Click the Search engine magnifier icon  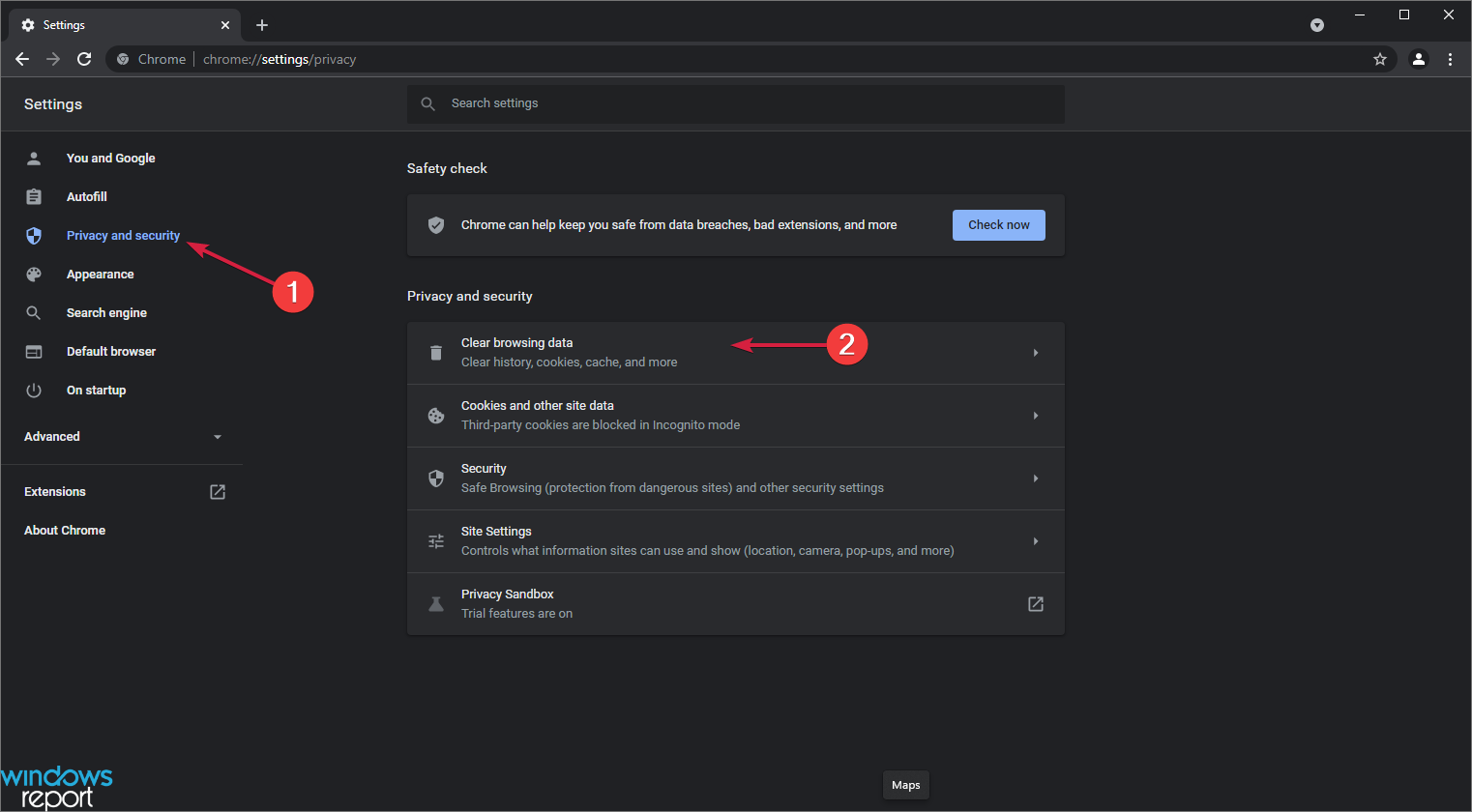[x=34, y=312]
